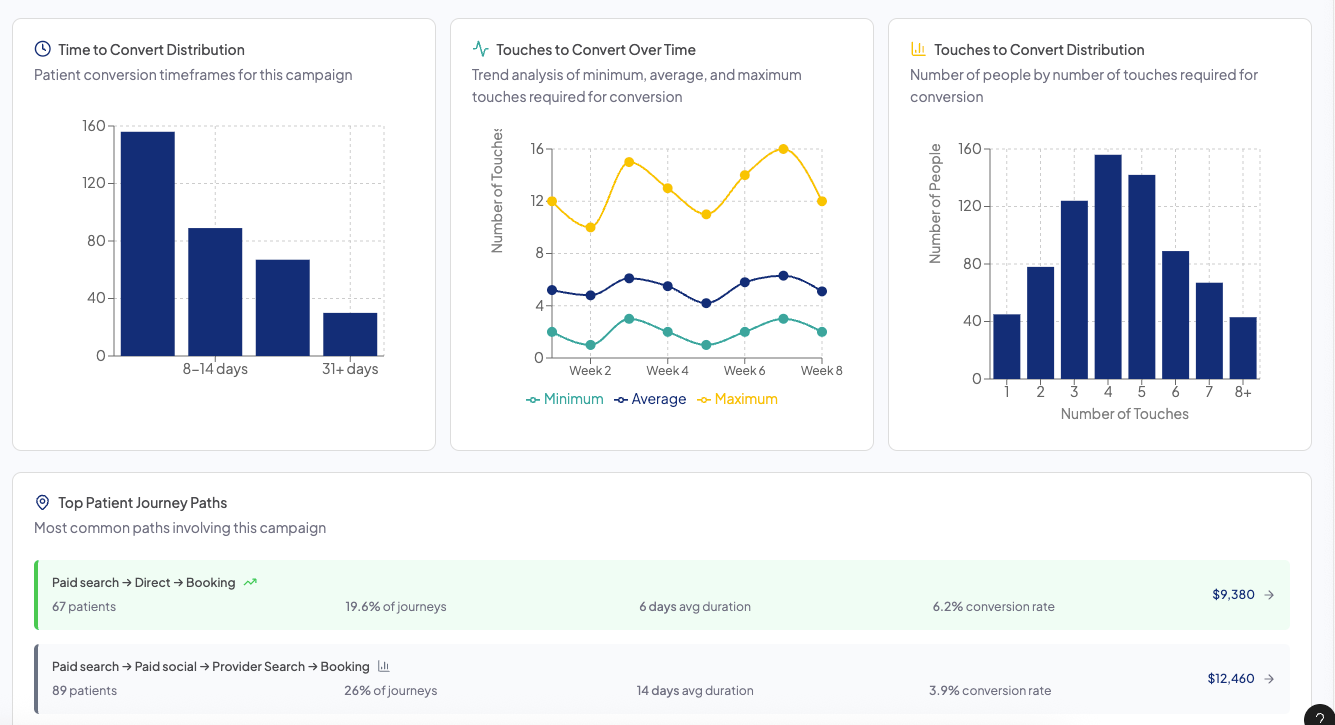Click the location pin icon beside Top Patient Journey Paths
The height and width of the screenshot is (725, 1335).
point(42,502)
